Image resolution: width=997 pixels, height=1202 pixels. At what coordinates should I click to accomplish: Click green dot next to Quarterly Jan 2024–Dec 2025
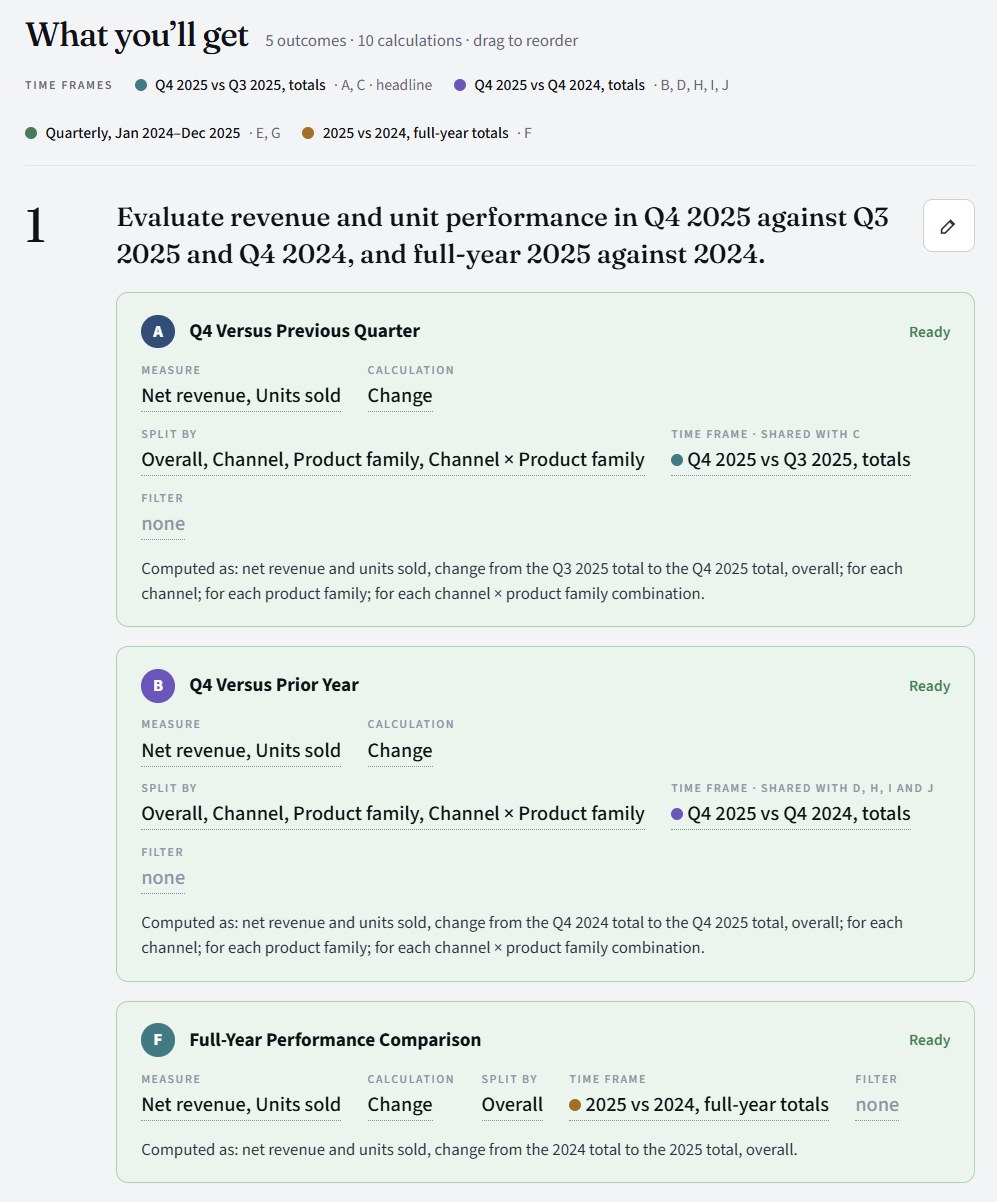32,133
